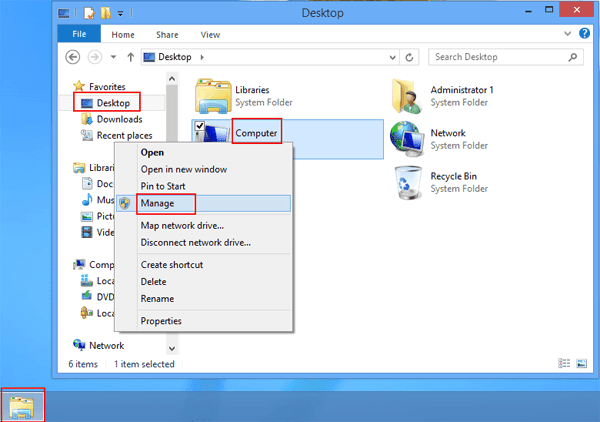Refresh the Desktop folder view
The height and width of the screenshot is (422, 600).
click(409, 57)
